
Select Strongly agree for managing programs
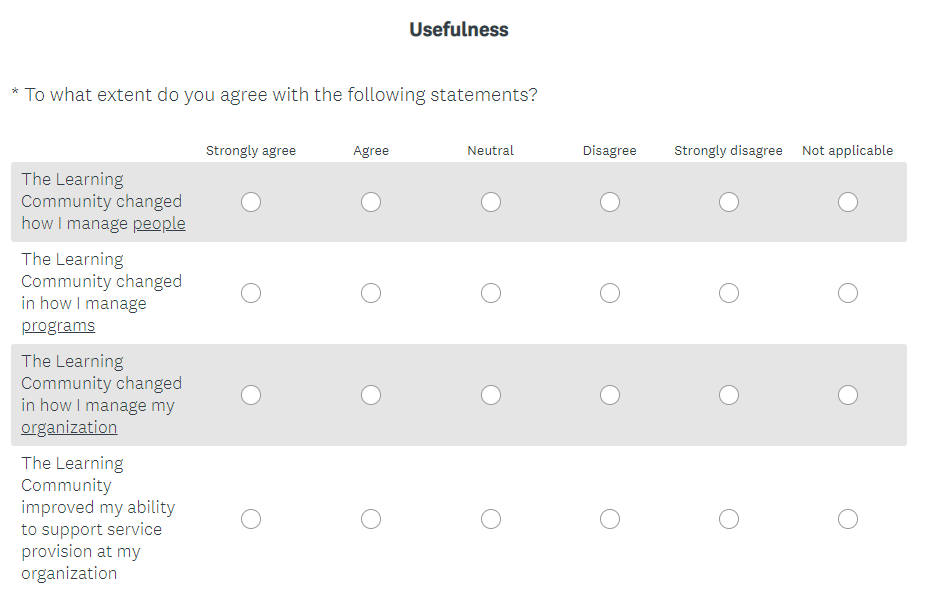click(x=251, y=293)
